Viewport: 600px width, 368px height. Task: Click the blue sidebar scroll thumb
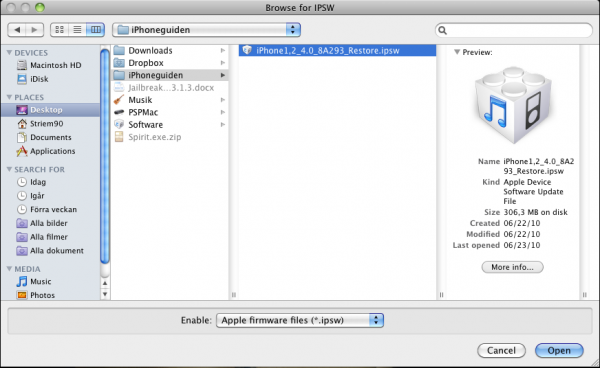pyautogui.click(x=105, y=156)
